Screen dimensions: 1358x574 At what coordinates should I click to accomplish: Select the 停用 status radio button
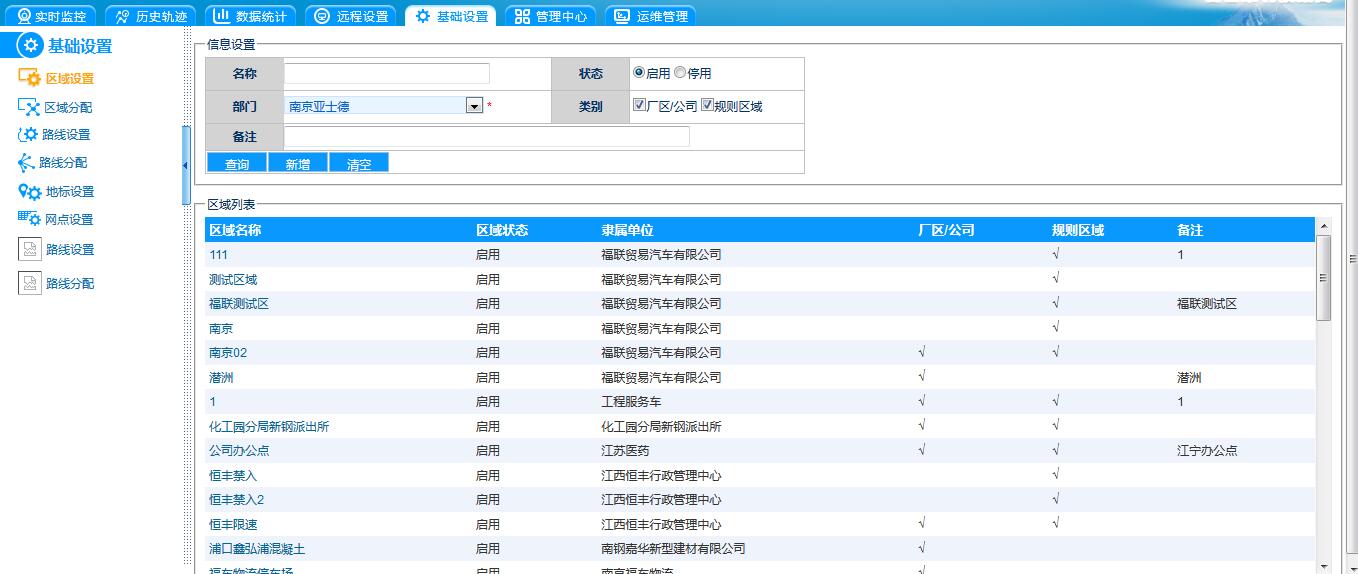point(680,73)
